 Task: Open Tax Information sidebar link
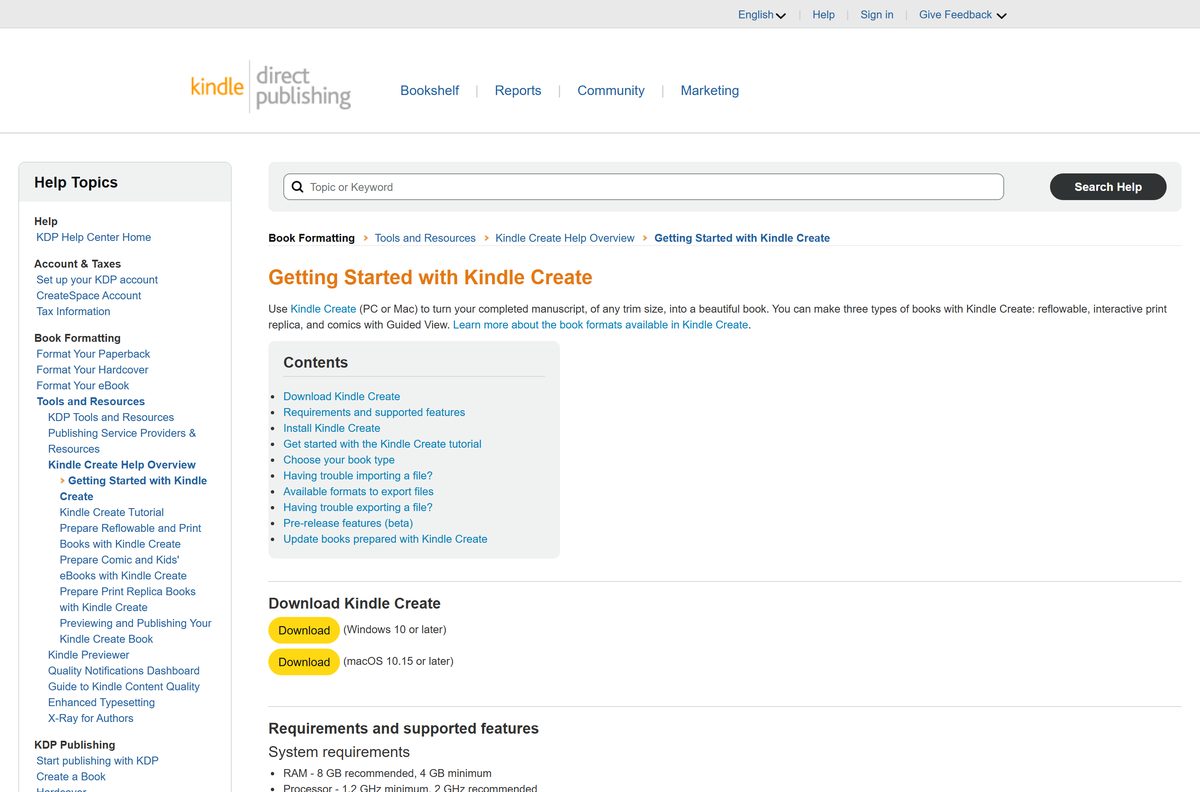click(73, 311)
